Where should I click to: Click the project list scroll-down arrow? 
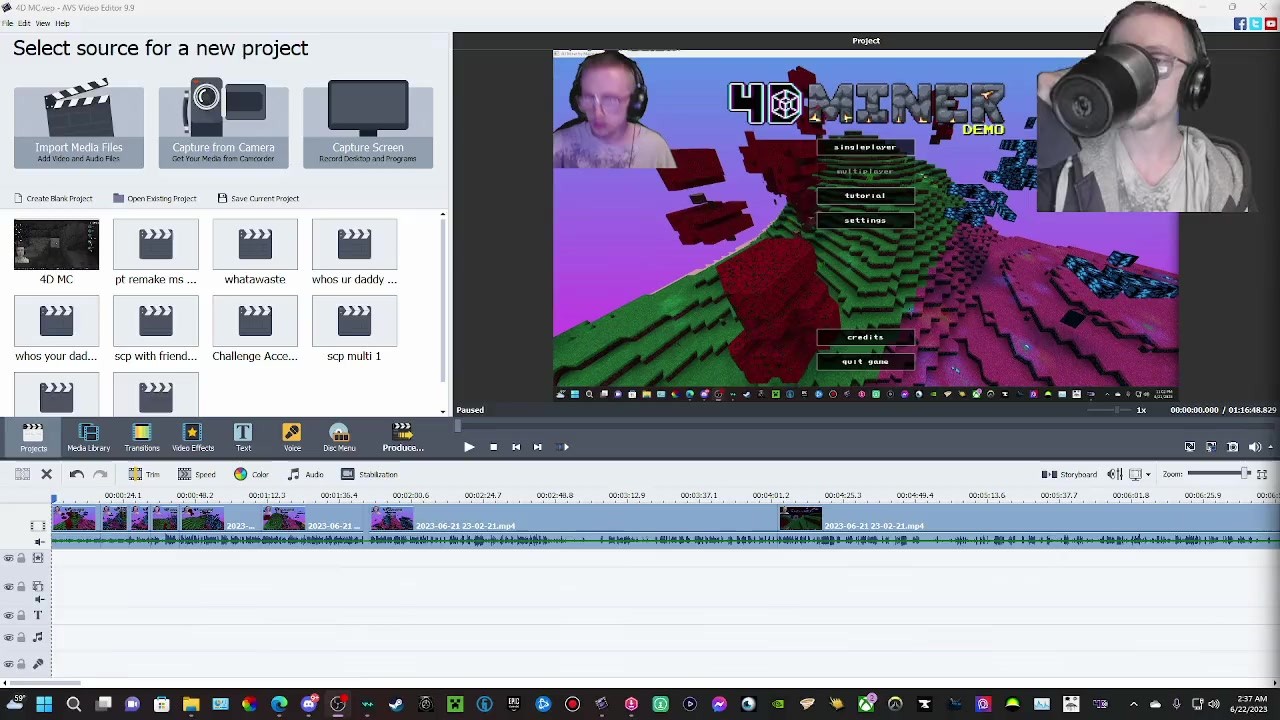443,411
